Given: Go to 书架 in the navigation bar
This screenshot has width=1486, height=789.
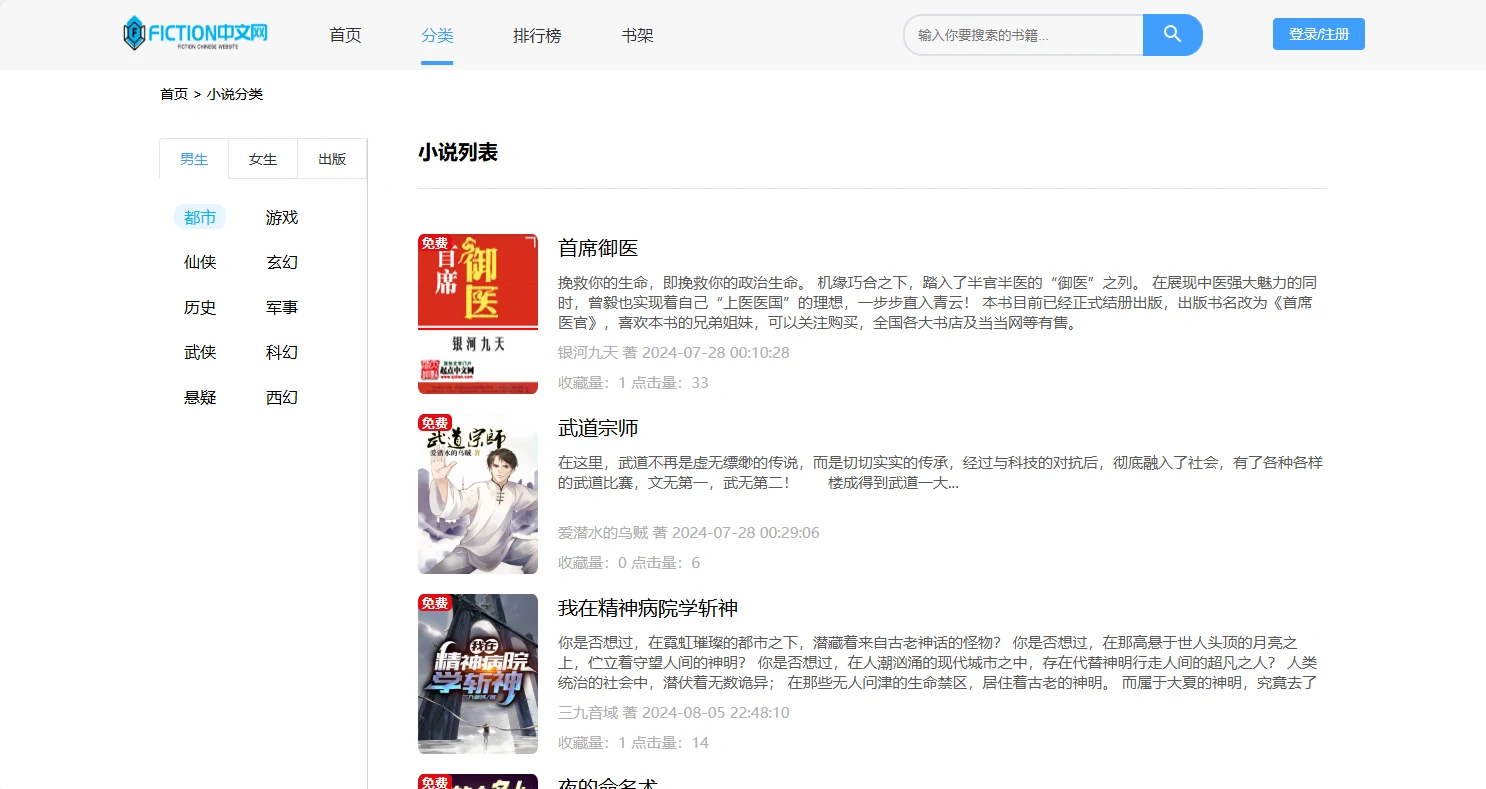Looking at the screenshot, I should [637, 36].
